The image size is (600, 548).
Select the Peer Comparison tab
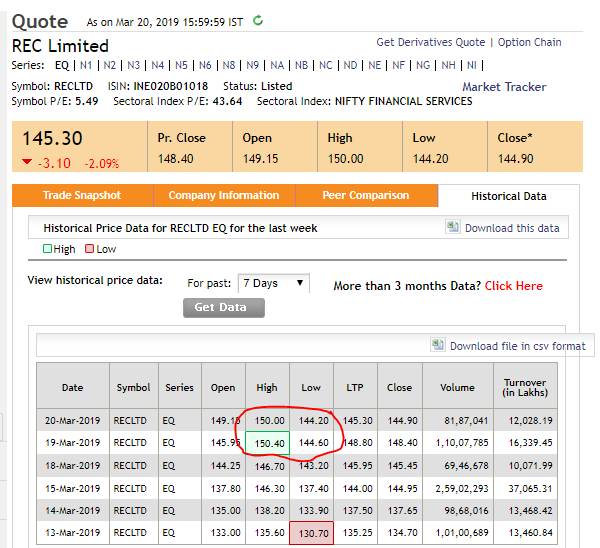(x=365, y=196)
